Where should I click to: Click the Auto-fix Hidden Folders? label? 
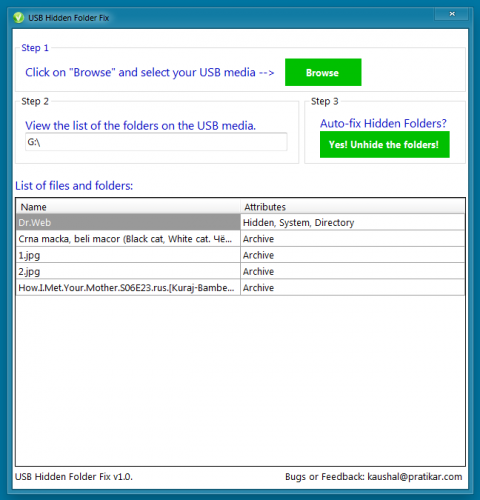click(383, 123)
